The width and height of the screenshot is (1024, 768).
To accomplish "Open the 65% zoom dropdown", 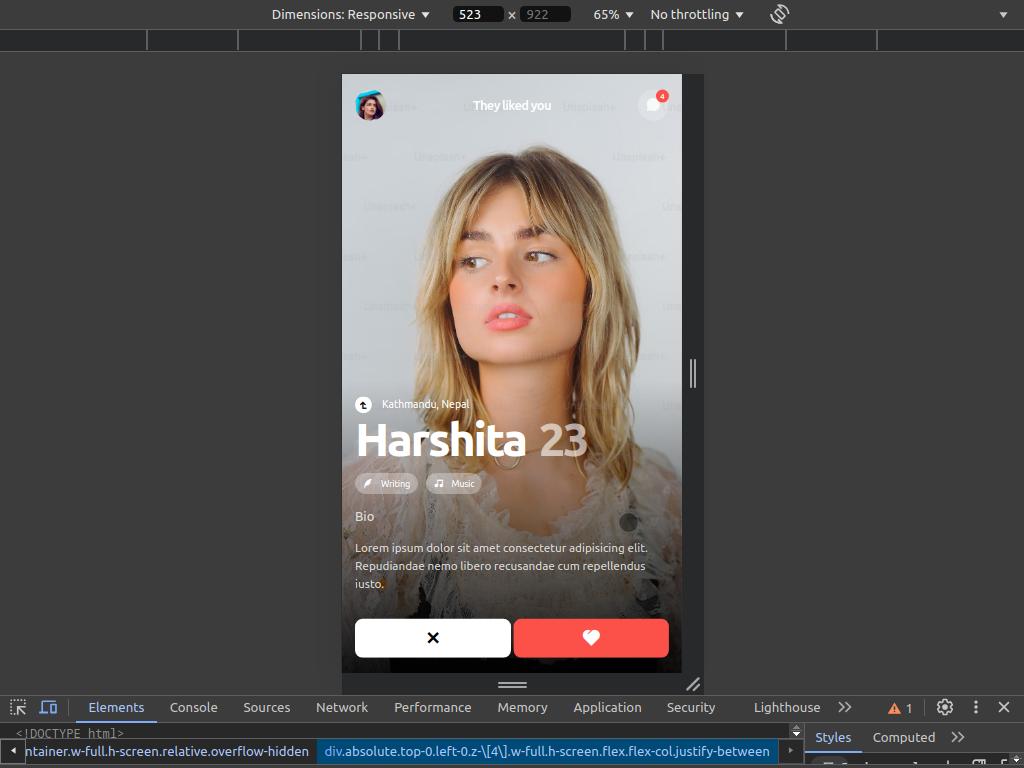I will [613, 14].
